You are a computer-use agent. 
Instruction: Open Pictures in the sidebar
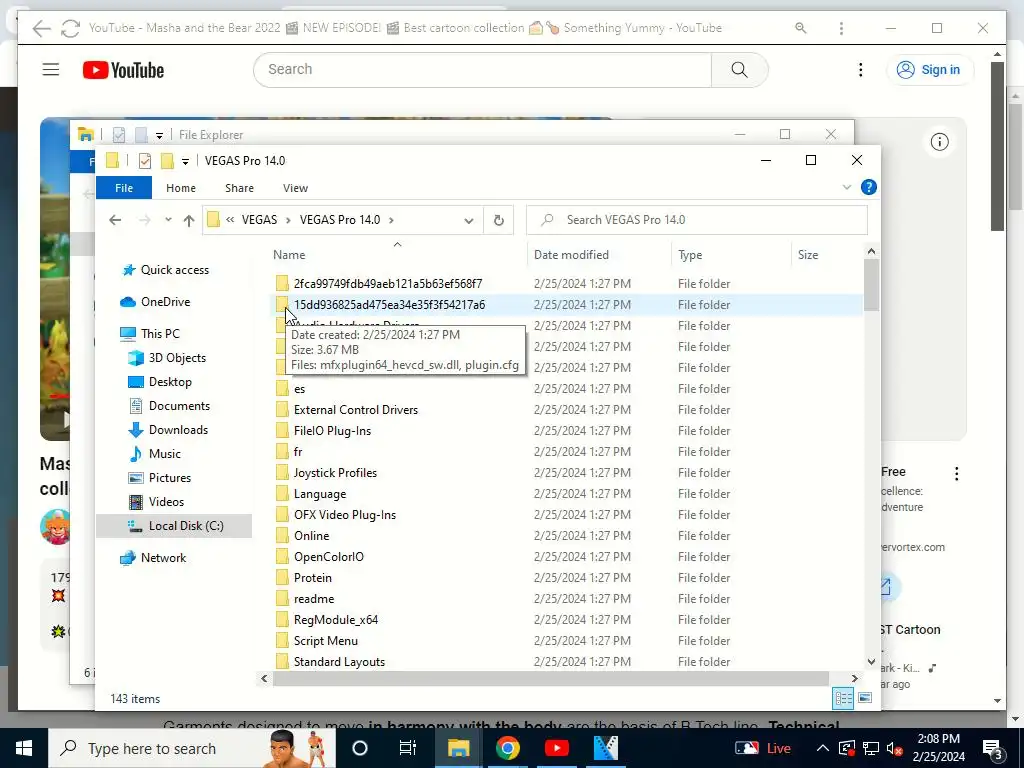160,478
